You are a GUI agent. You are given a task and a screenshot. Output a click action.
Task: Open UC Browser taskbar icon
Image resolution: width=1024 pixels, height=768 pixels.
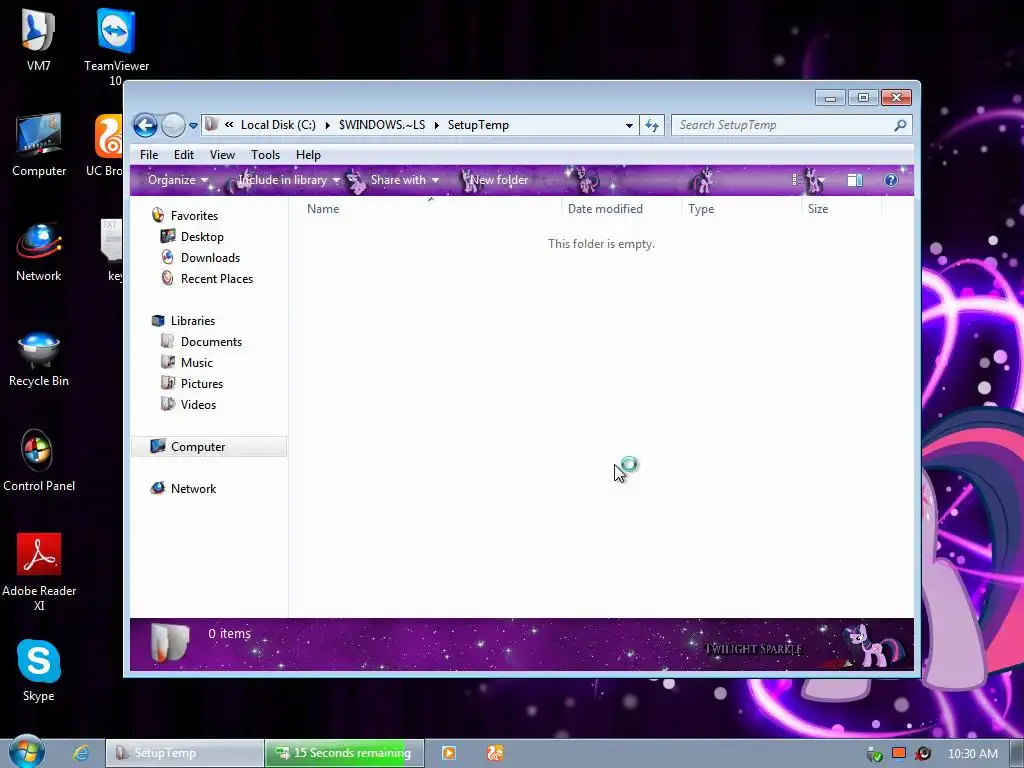tap(495, 753)
